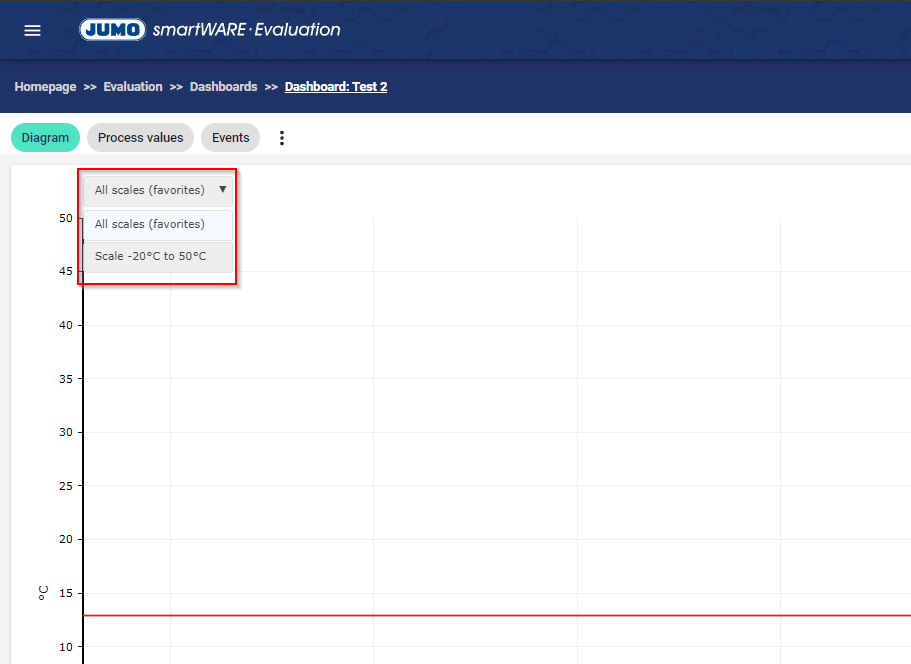Click the 20 tick label on the y-axis
Viewport: 911px width, 664px height.
point(65,540)
